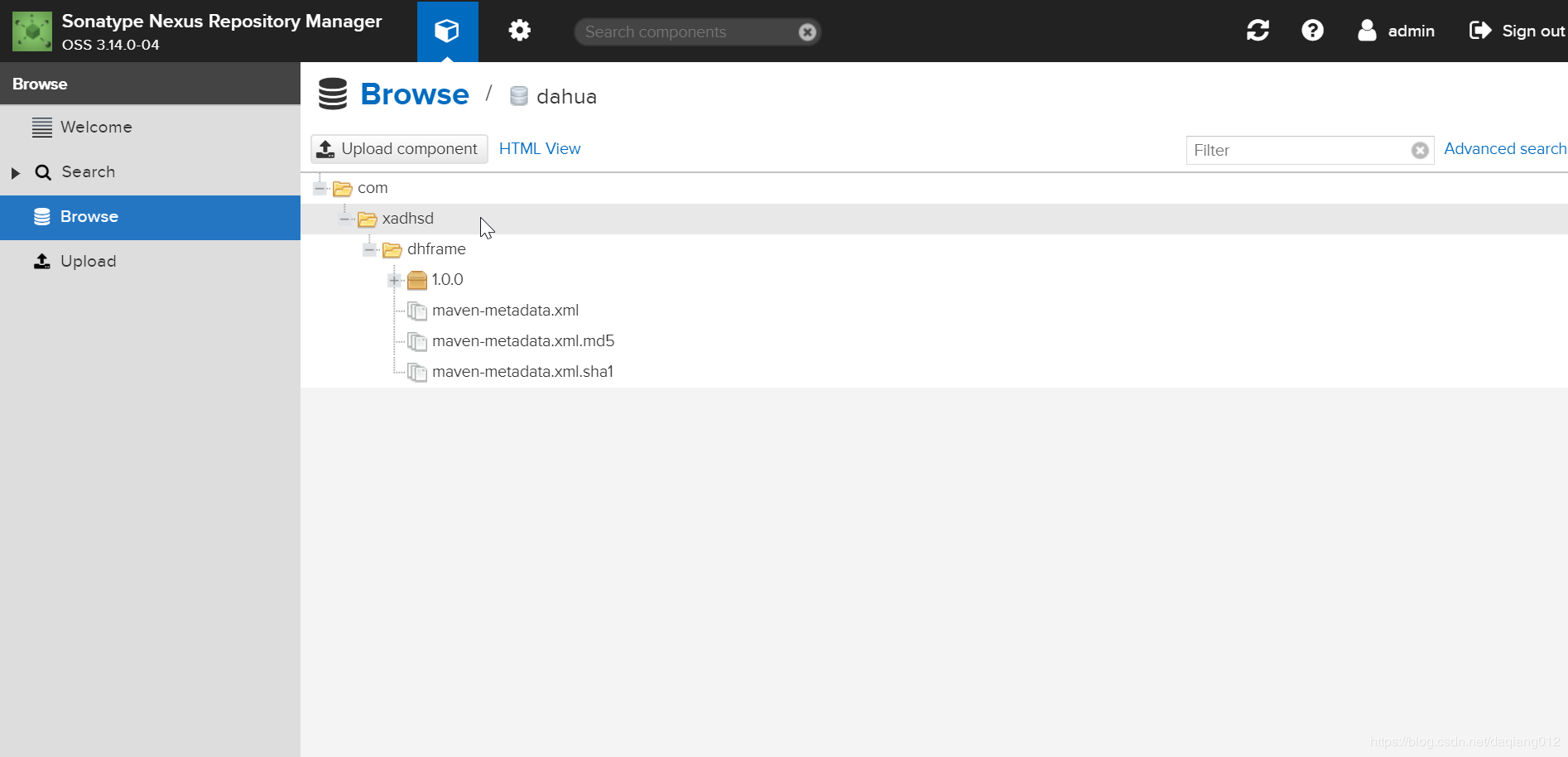Collapse the com folder node
The width and height of the screenshot is (1568, 757).
pos(320,187)
